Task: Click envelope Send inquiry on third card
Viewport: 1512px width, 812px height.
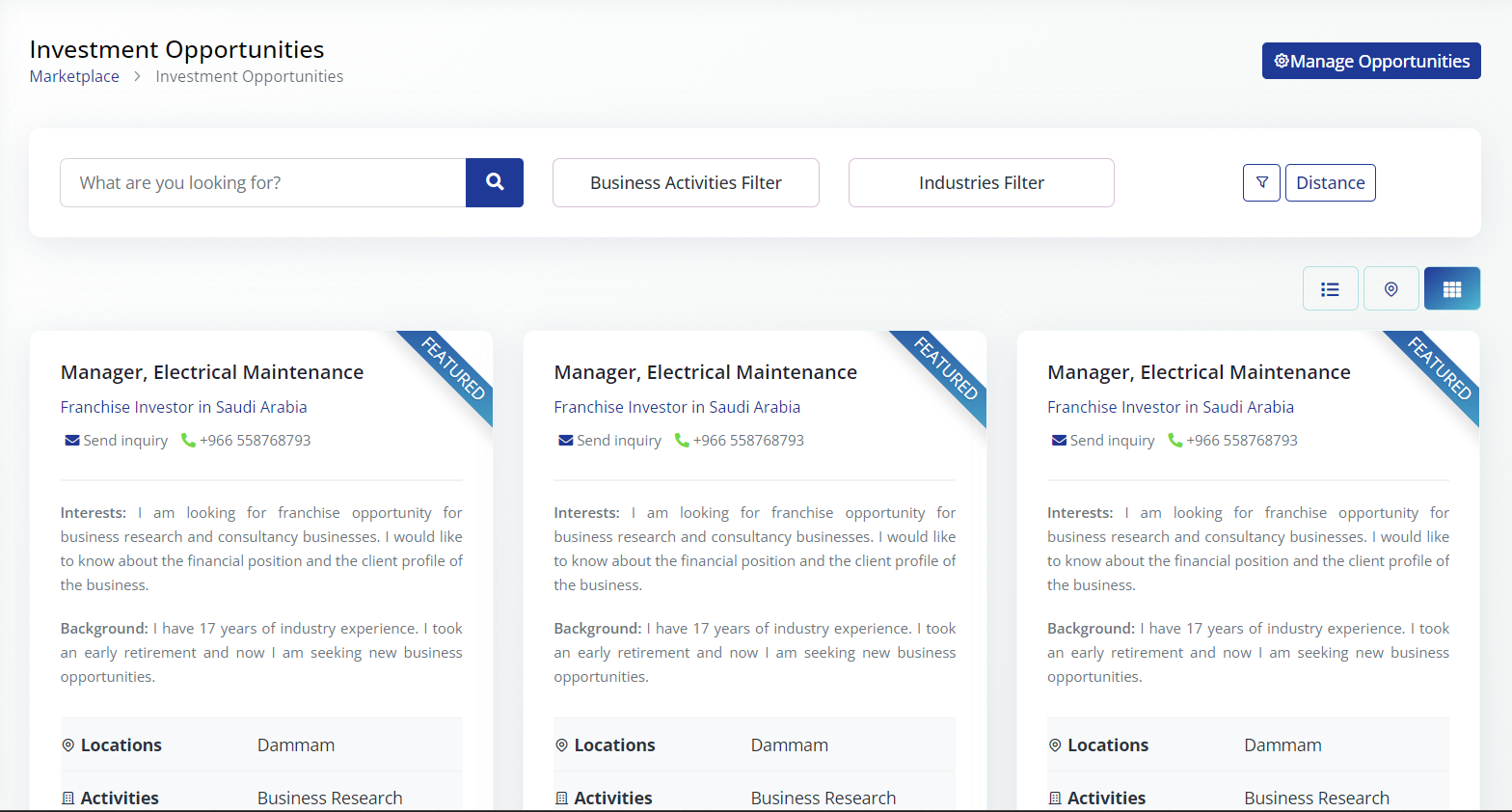Action: click(1102, 440)
